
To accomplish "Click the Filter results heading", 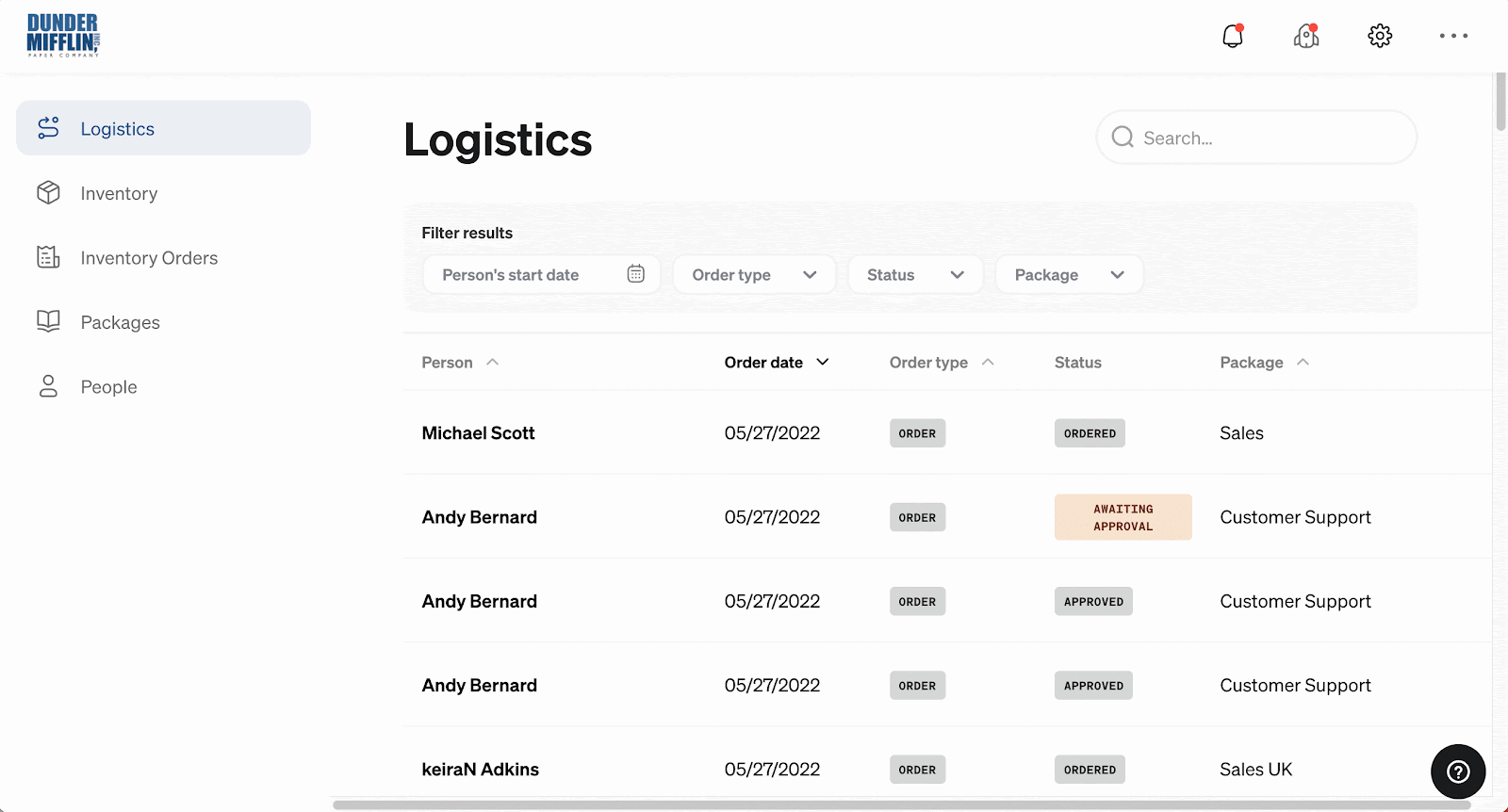I will coord(467,233).
